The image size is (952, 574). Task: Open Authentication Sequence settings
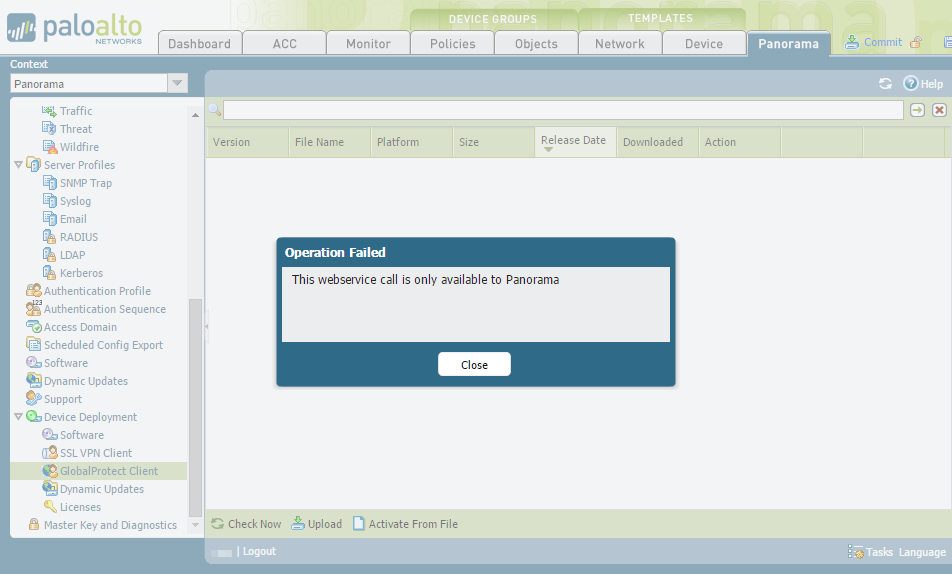[104, 309]
